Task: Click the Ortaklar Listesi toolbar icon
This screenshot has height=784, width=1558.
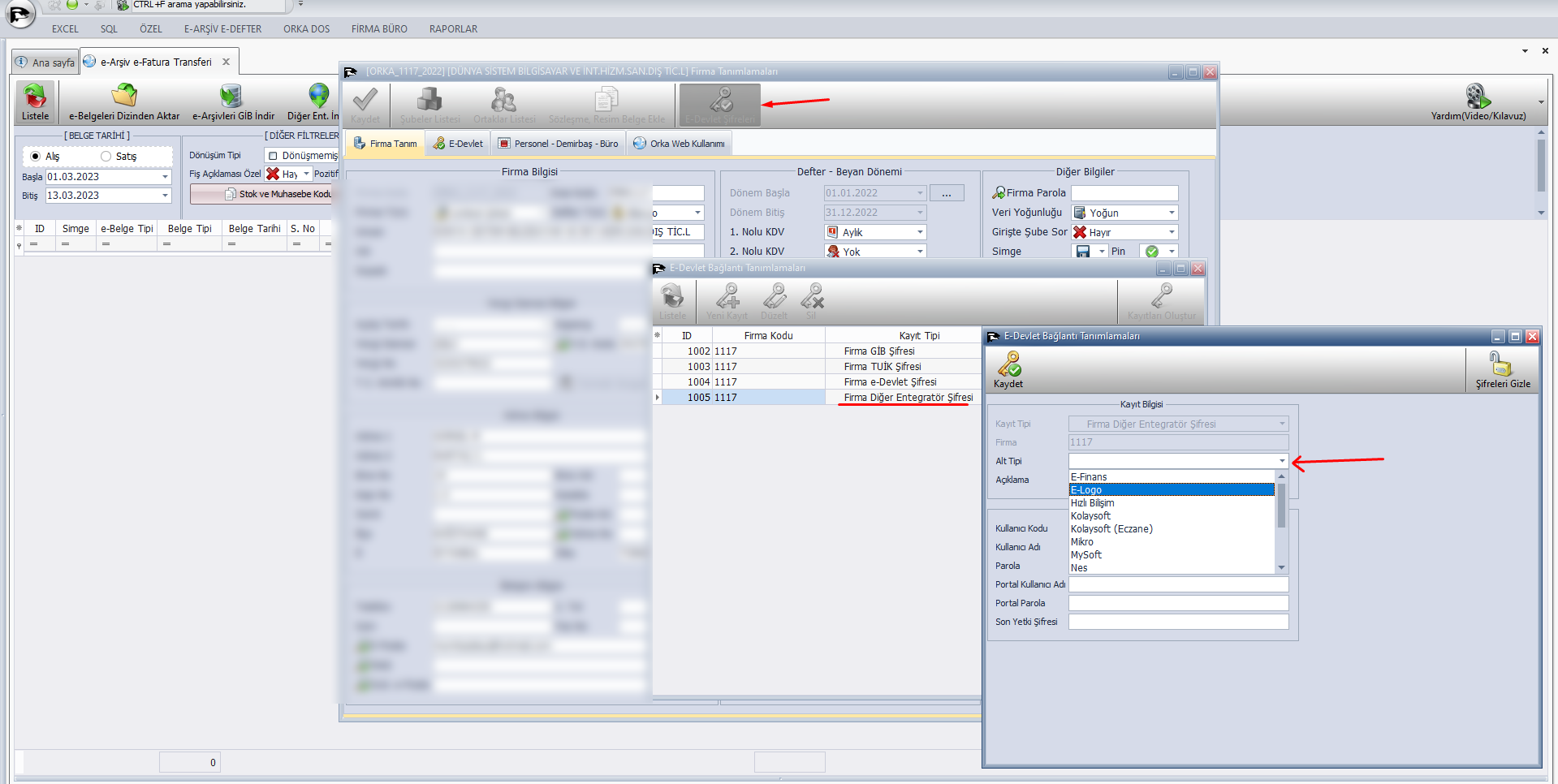Action: 503,101
